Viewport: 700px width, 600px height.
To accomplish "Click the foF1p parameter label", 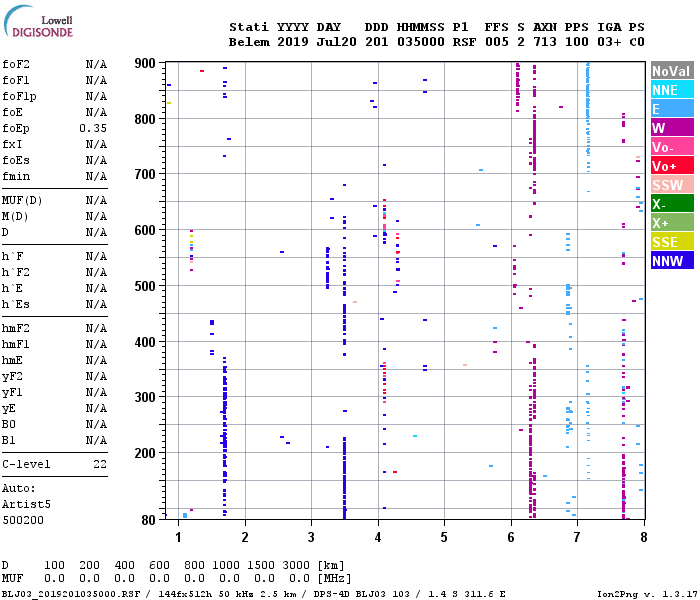I will (19, 96).
